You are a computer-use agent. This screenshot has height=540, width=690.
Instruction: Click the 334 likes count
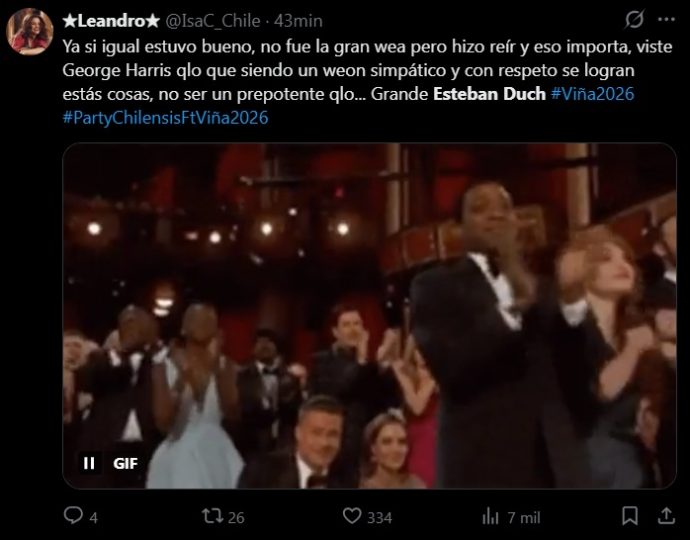tap(379, 518)
